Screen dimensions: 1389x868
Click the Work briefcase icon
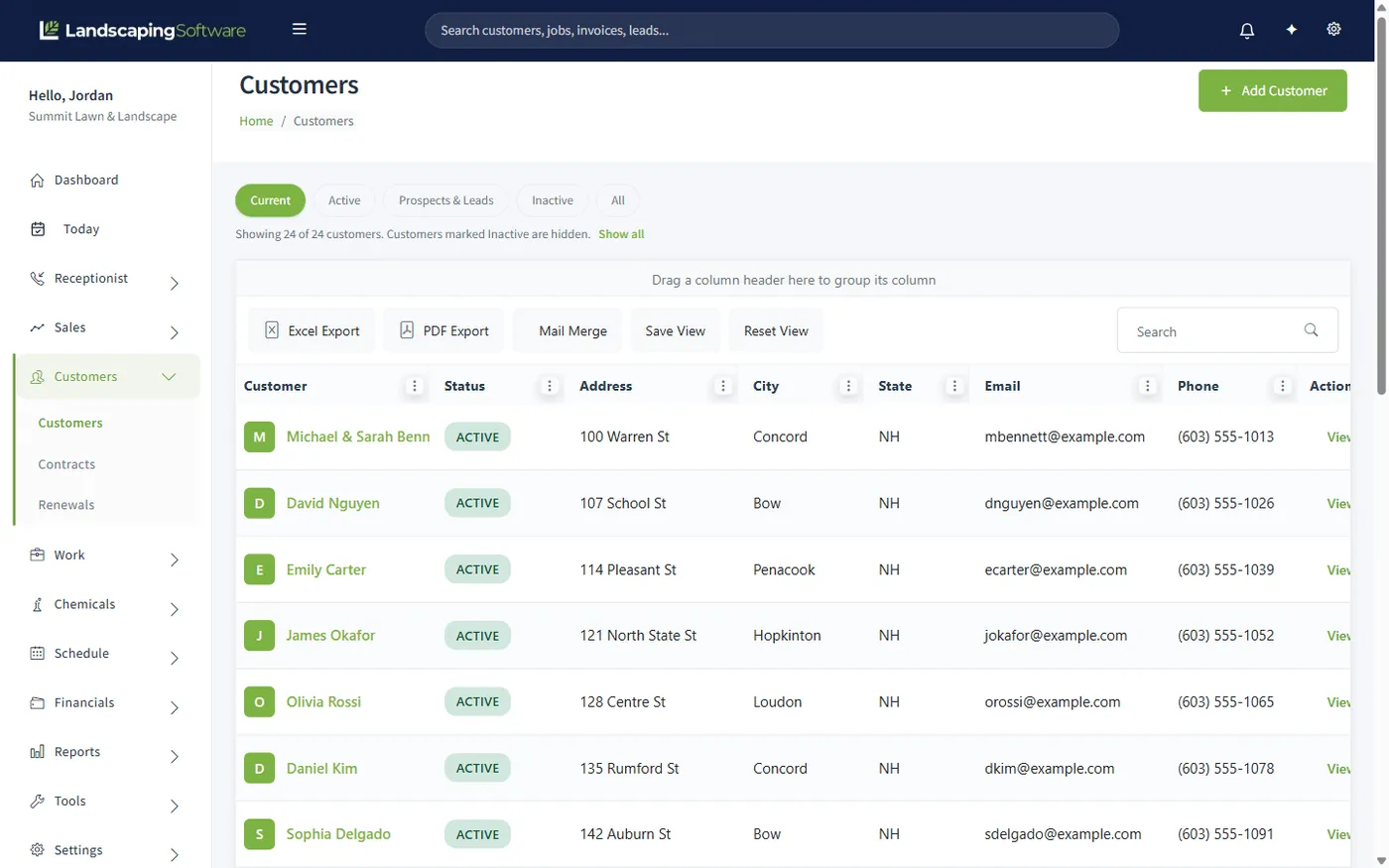[38, 555]
